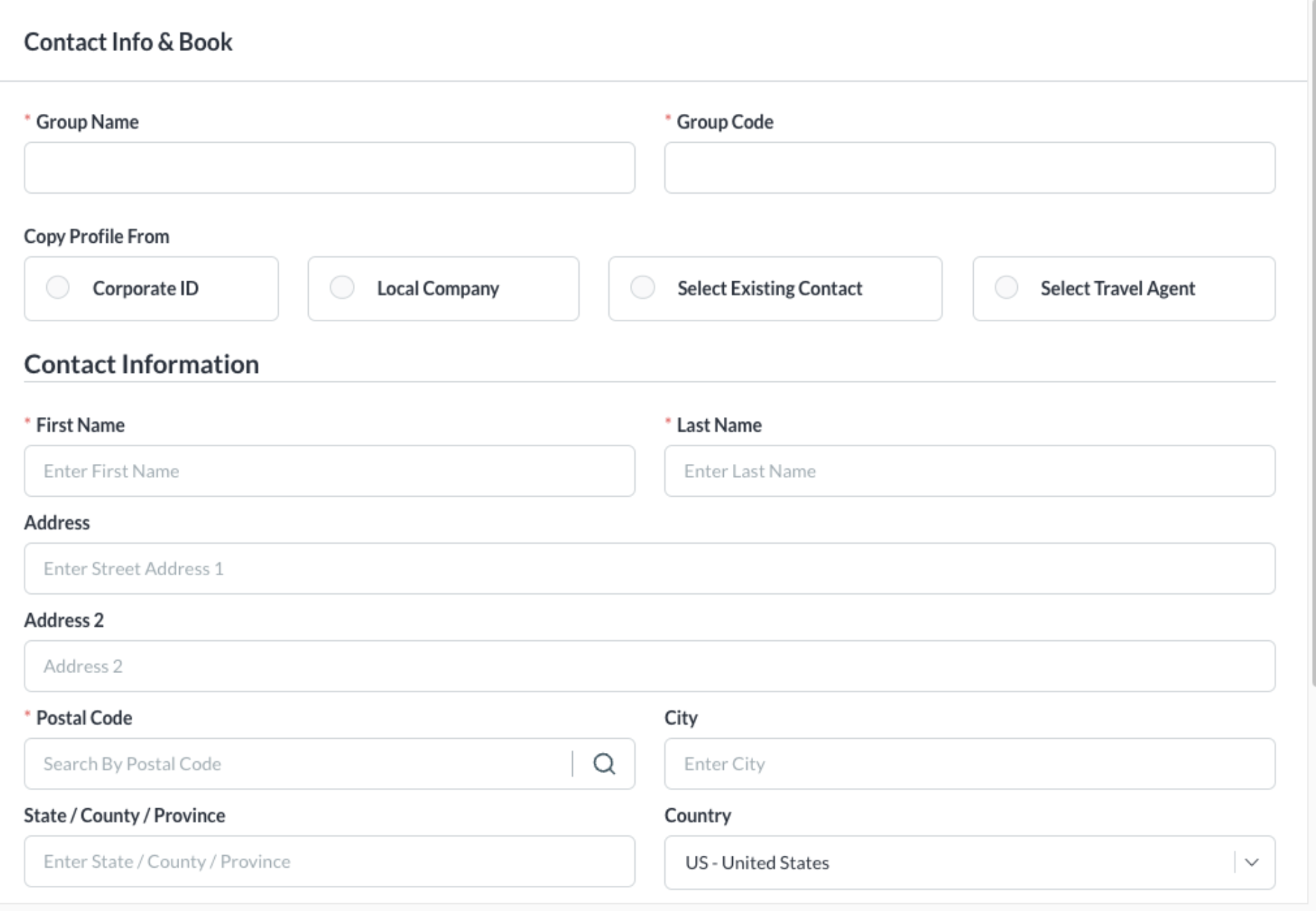Select the Corporate ID radio option
Screen dimensions: 1316x911
tap(58, 288)
